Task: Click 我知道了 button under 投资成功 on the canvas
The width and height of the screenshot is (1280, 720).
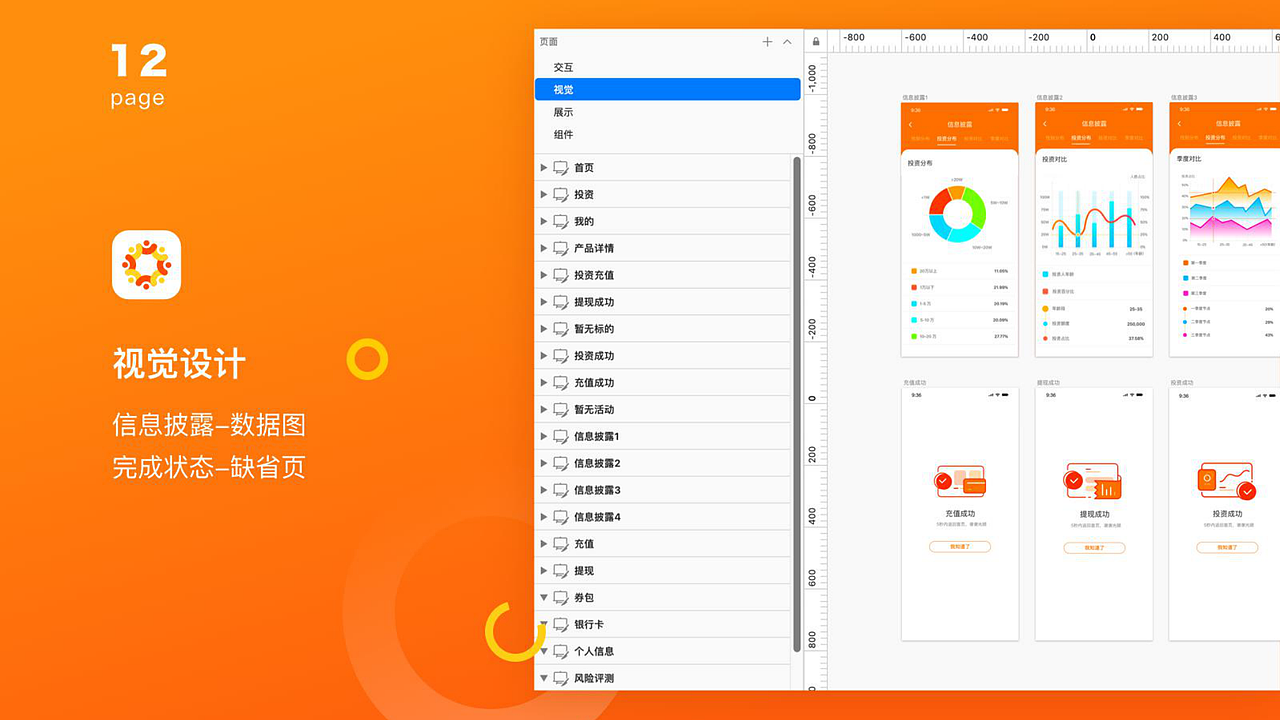Action: [1227, 548]
